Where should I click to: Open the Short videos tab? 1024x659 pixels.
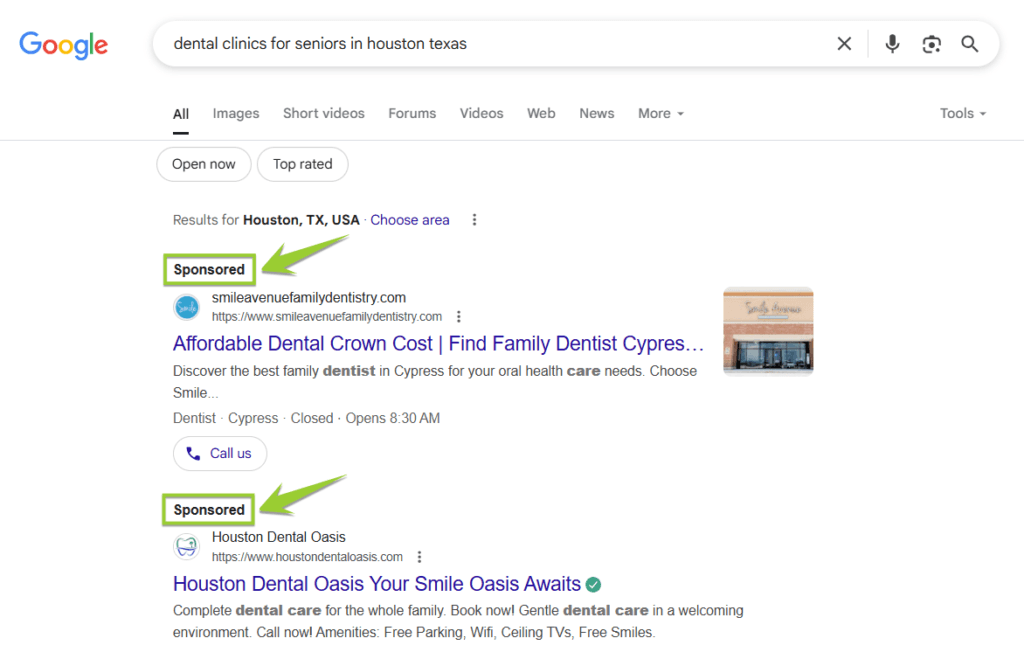pos(324,114)
